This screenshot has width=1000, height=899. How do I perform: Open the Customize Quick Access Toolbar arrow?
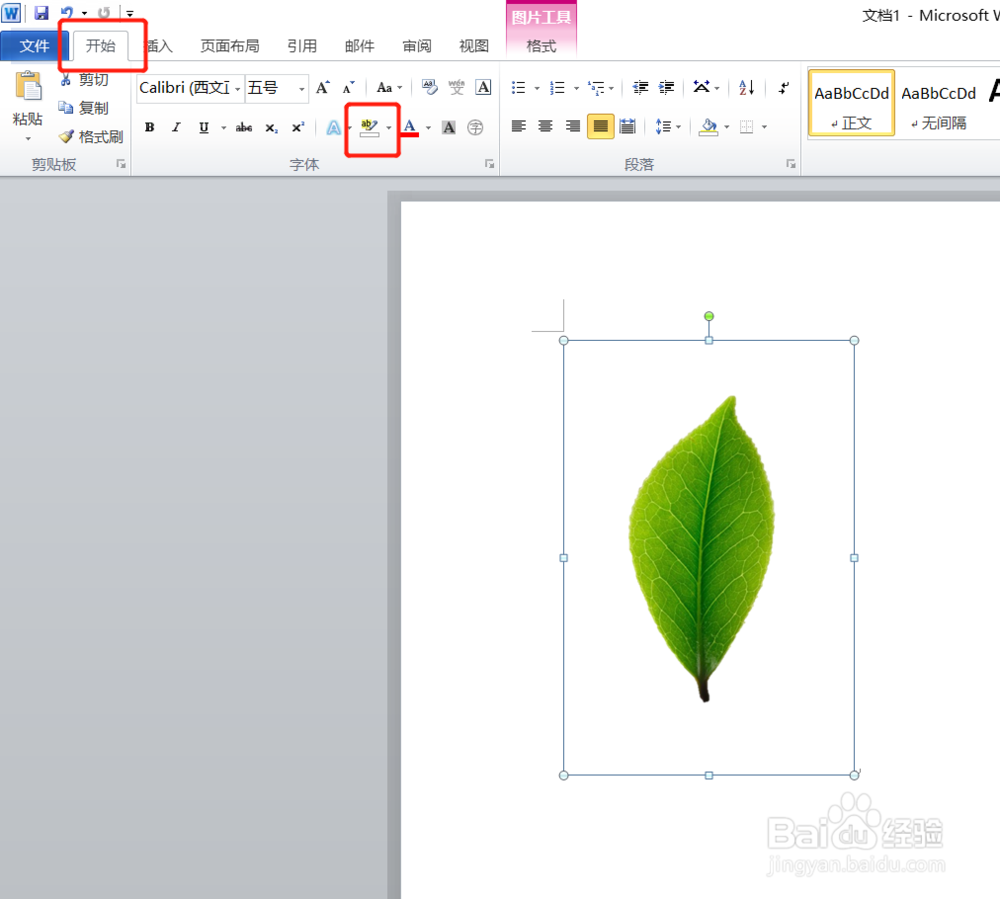click(x=129, y=13)
